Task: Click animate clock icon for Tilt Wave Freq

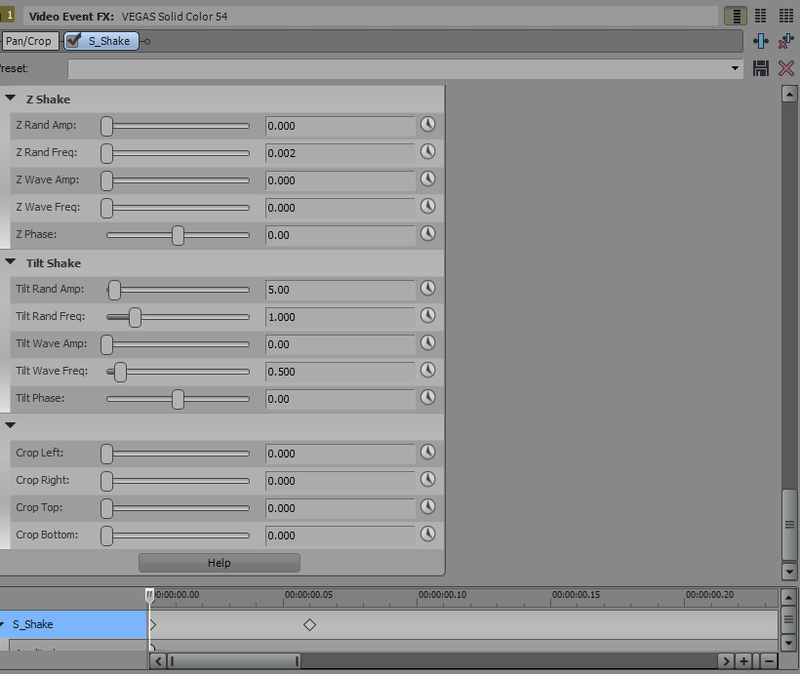Action: coord(428,370)
